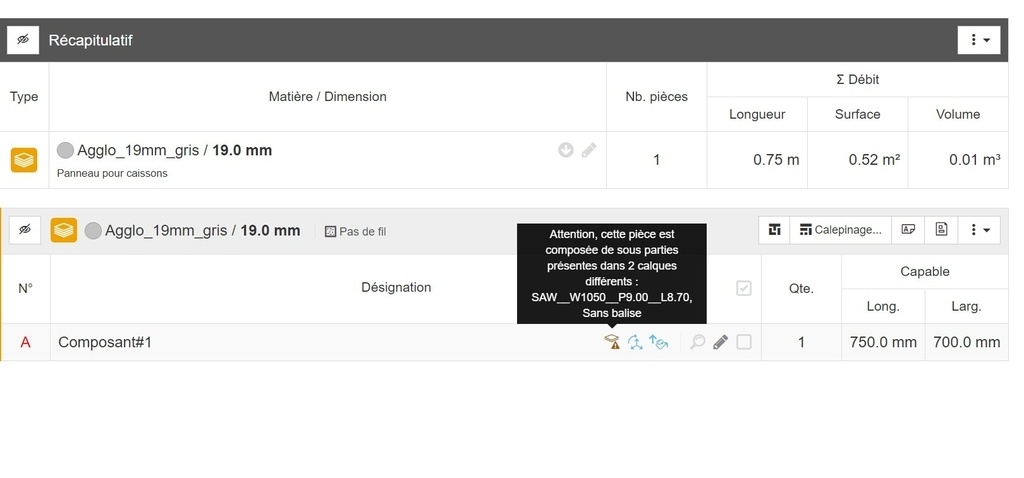Edit the Agglo_19mm_gris material in the summary row

(589, 150)
